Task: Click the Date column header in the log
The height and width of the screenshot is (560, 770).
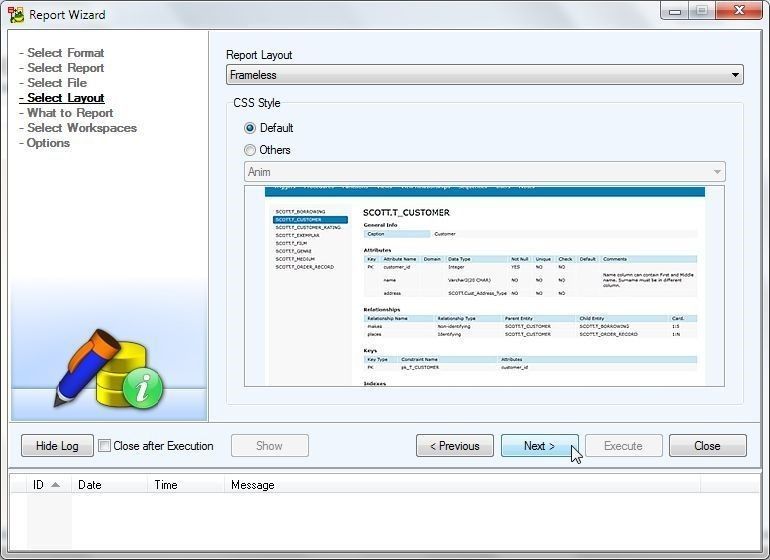Action: click(110, 485)
